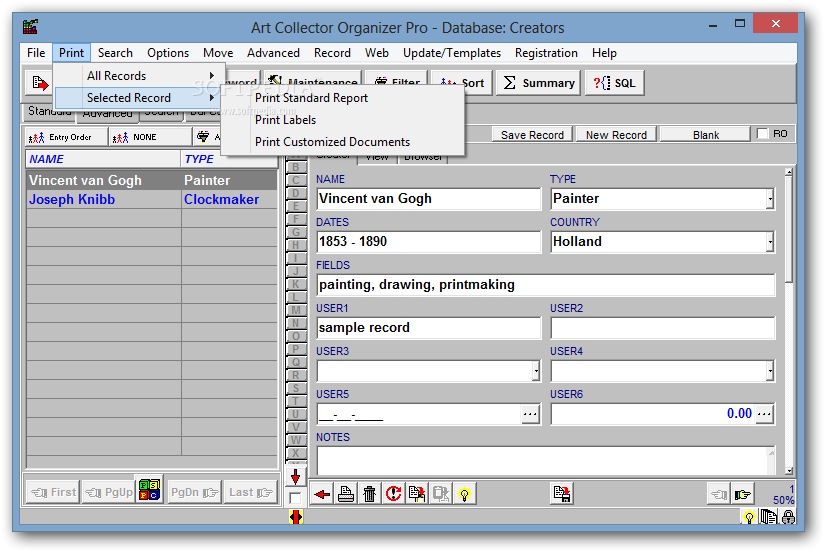This screenshot has width=825, height=552.
Task: Click the copy record document icon
Action: [x=417, y=494]
